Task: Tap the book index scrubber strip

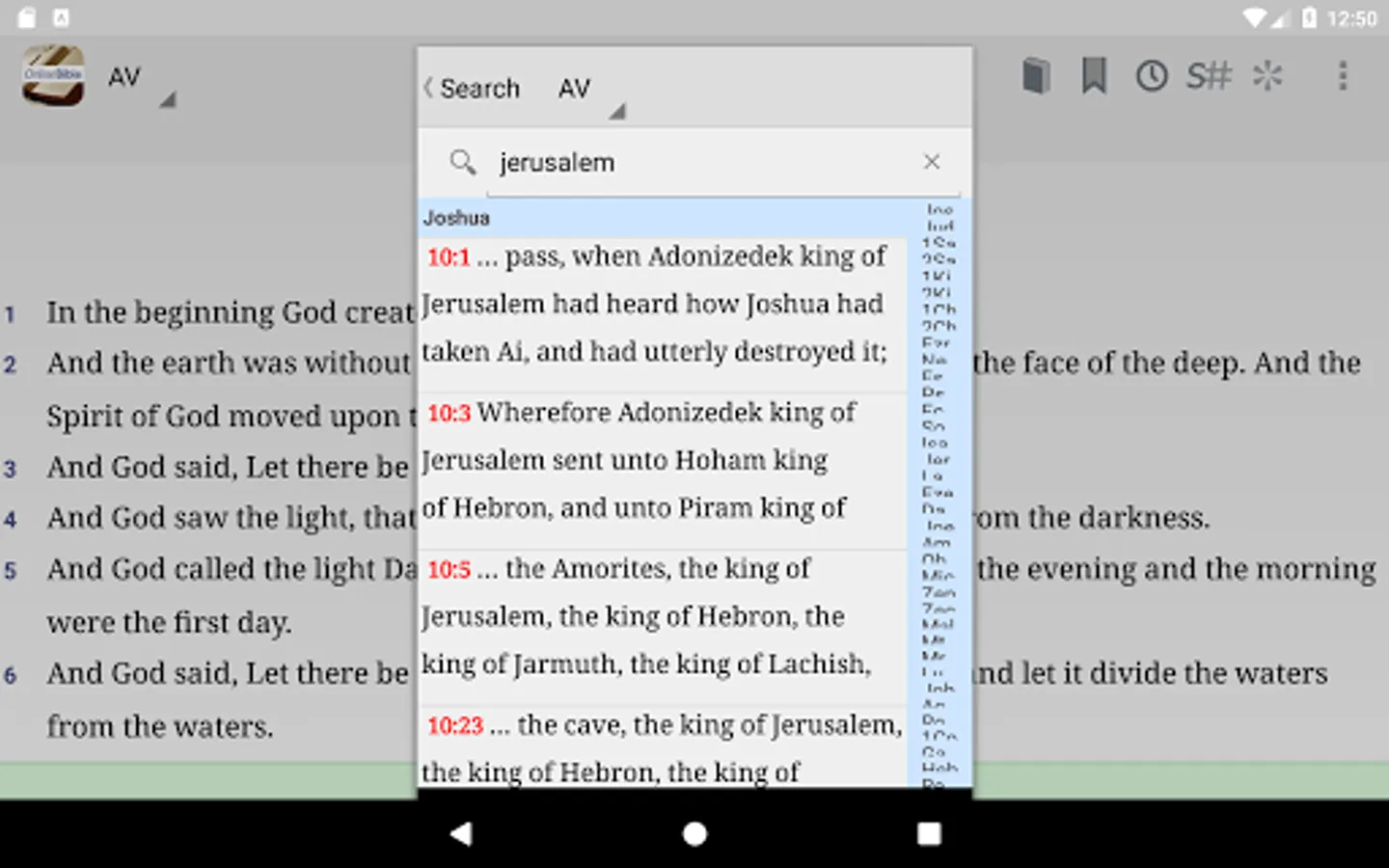Action: coord(938,492)
